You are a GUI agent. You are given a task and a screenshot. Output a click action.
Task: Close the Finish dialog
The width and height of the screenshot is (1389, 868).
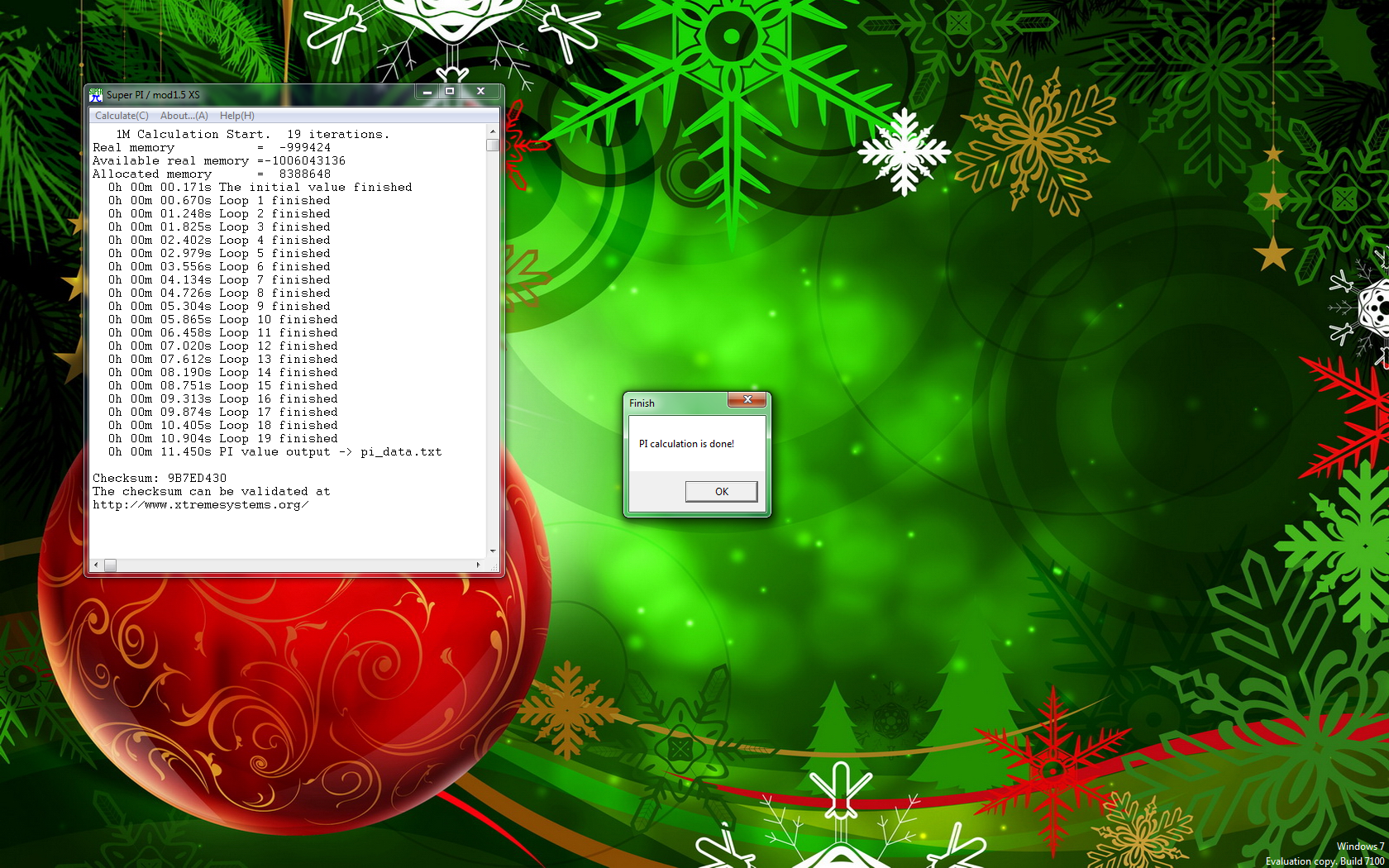coord(747,399)
